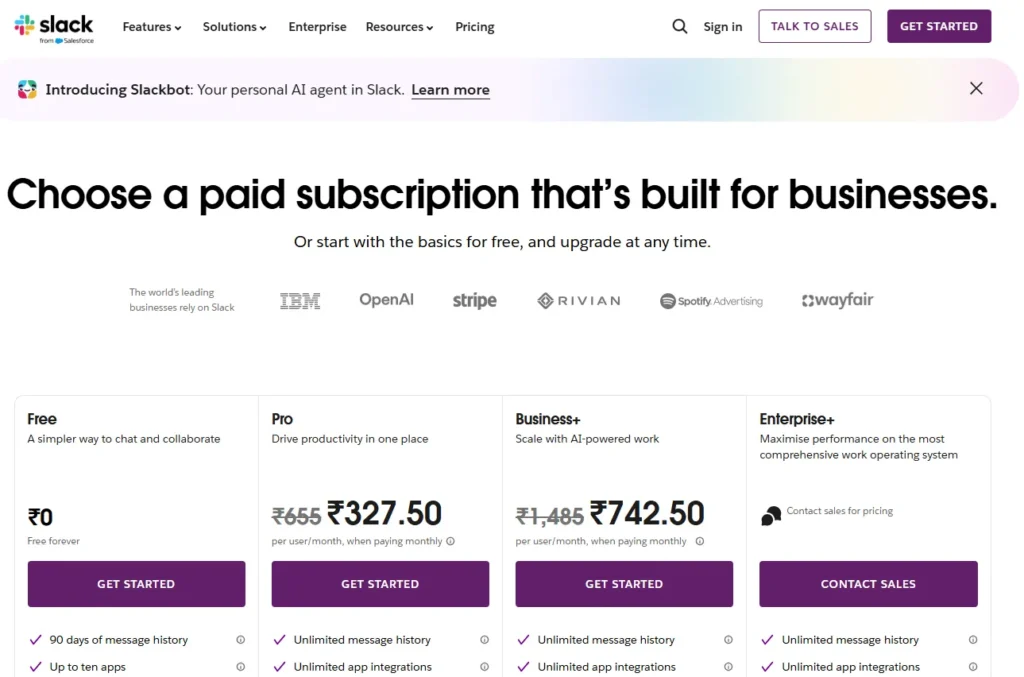Expand the Resources dropdown menu
The height and width of the screenshot is (677, 1024).
tap(399, 27)
